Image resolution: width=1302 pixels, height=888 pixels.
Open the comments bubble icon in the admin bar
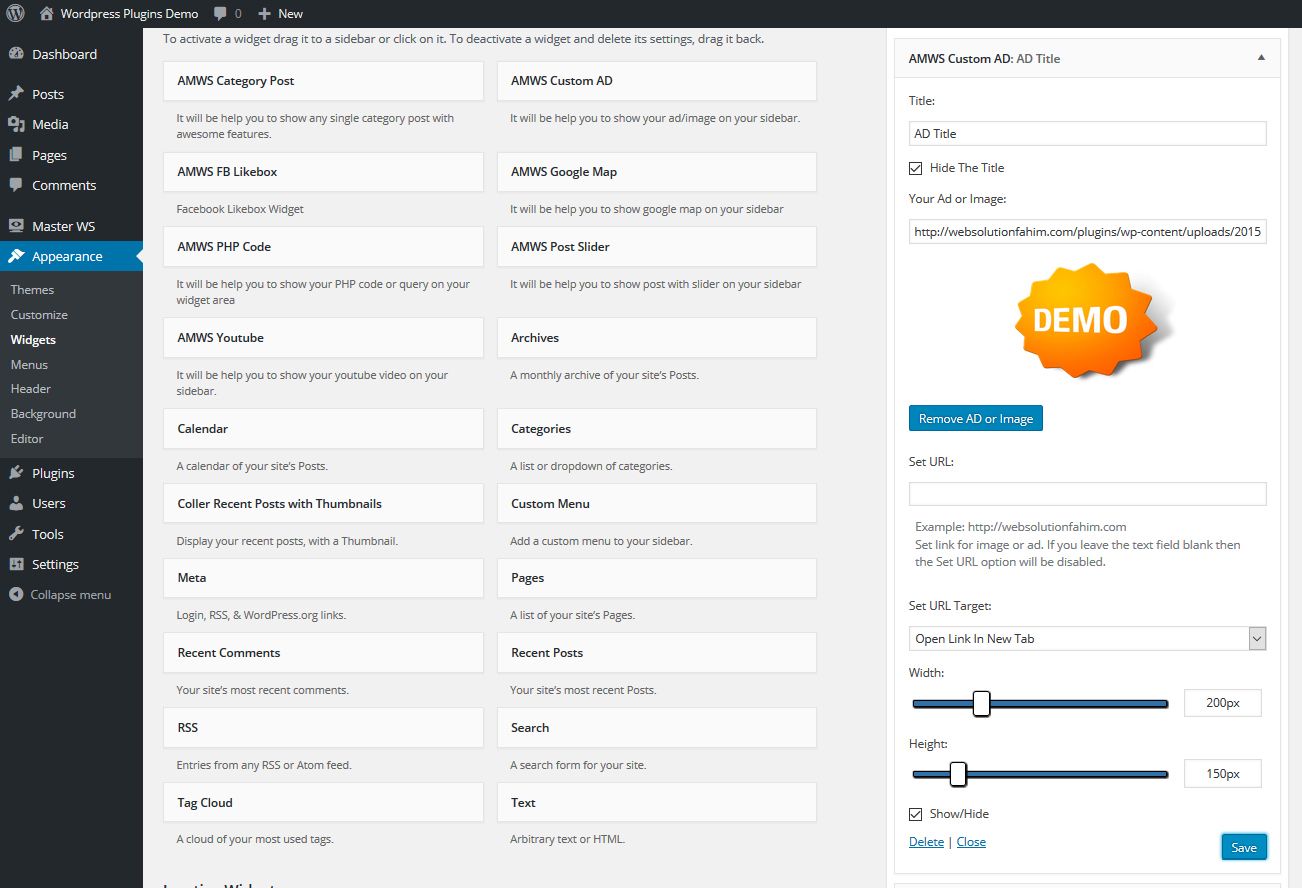click(218, 14)
